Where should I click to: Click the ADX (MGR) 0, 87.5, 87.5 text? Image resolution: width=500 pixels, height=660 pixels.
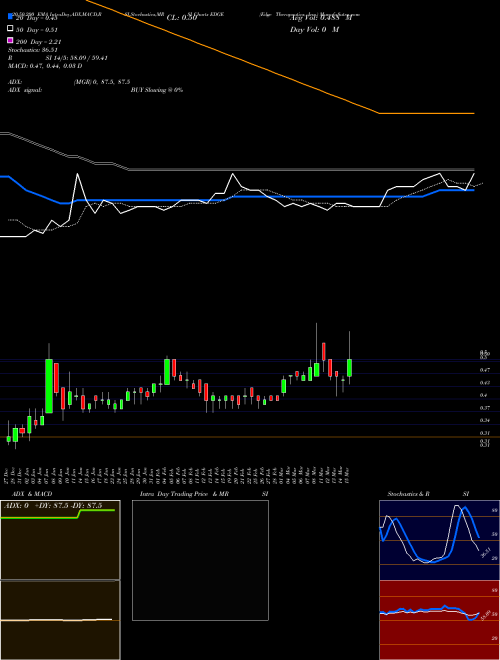click(69, 82)
